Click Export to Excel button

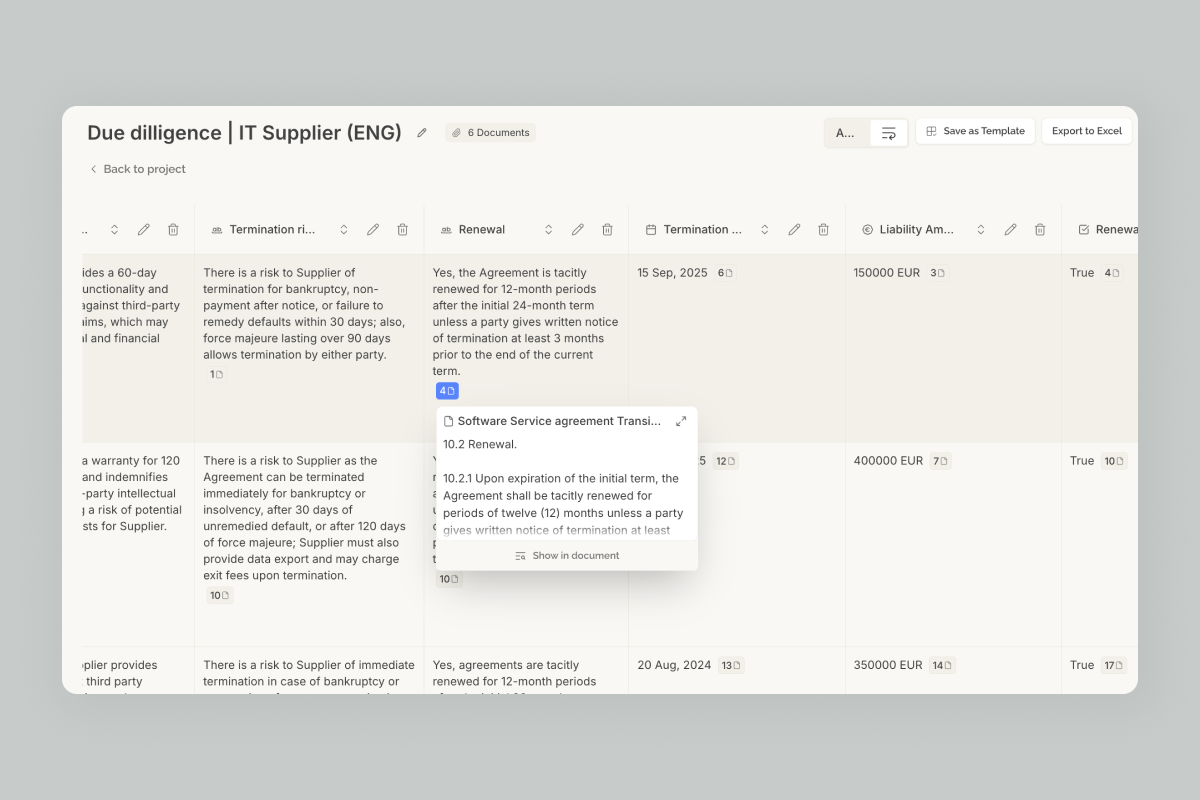click(x=1087, y=131)
